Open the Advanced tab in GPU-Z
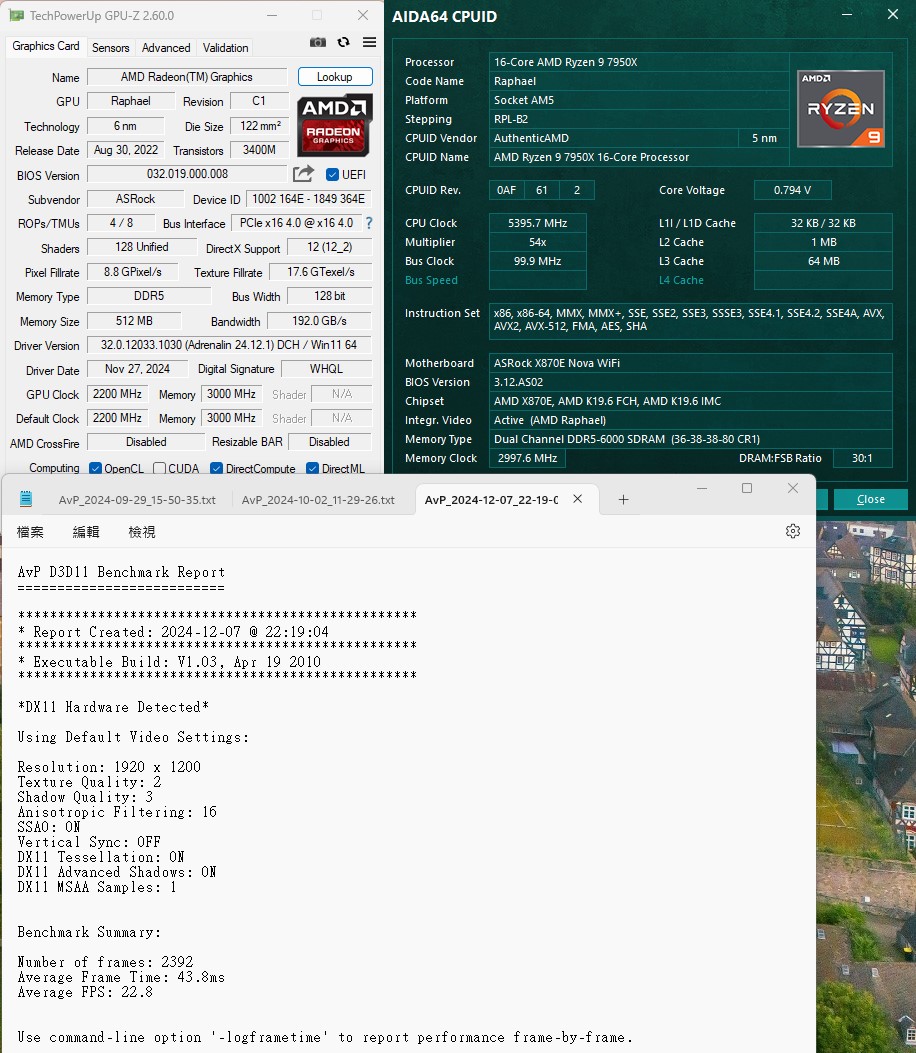The image size is (916, 1053). pyautogui.click(x=166, y=48)
